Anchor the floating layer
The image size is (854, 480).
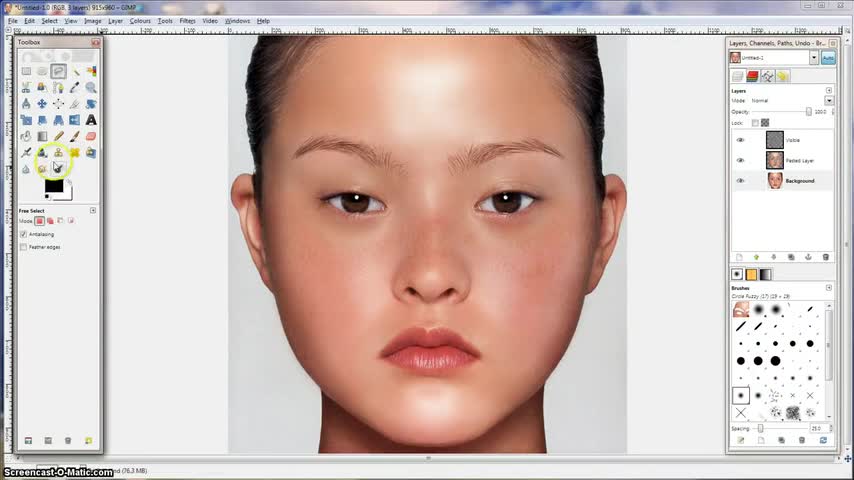808,257
